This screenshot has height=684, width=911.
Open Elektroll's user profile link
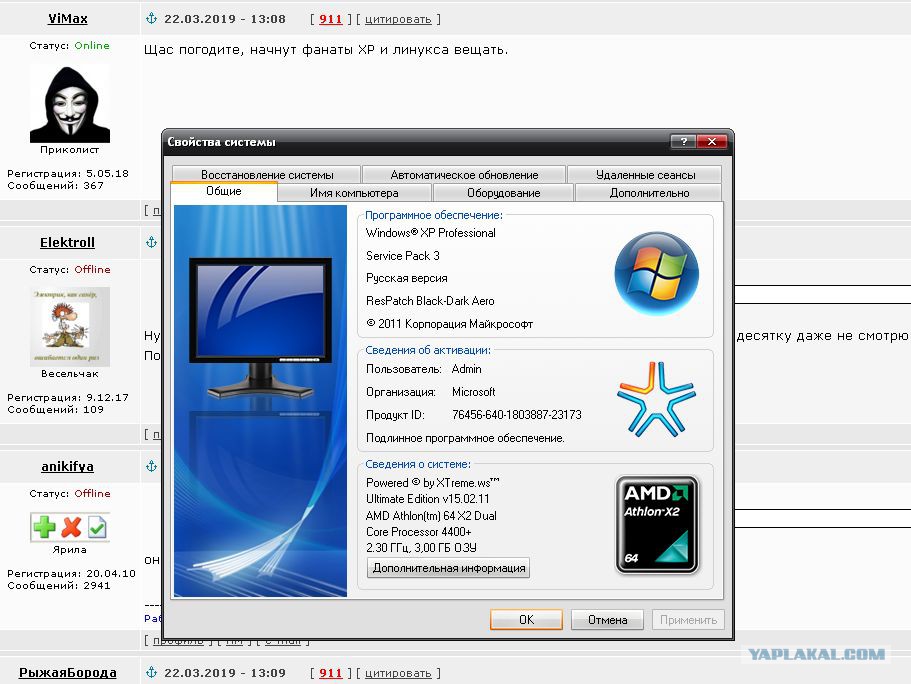[67, 242]
